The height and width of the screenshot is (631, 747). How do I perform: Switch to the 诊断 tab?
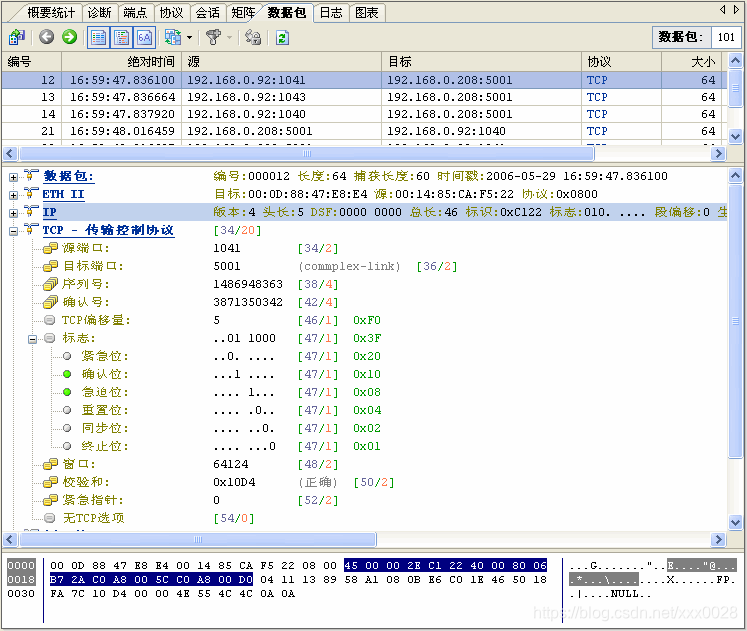click(99, 12)
